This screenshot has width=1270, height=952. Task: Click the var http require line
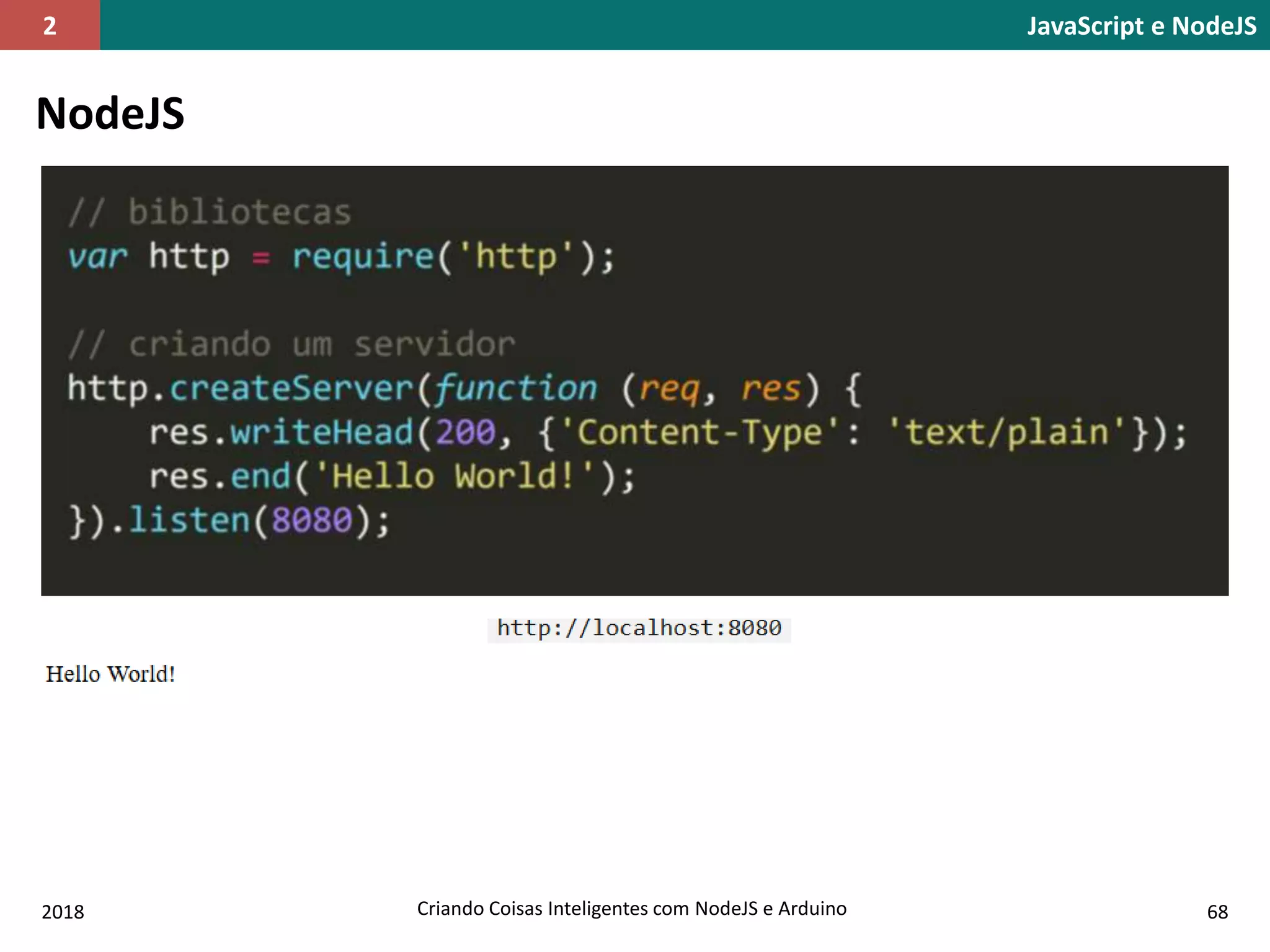(341, 257)
